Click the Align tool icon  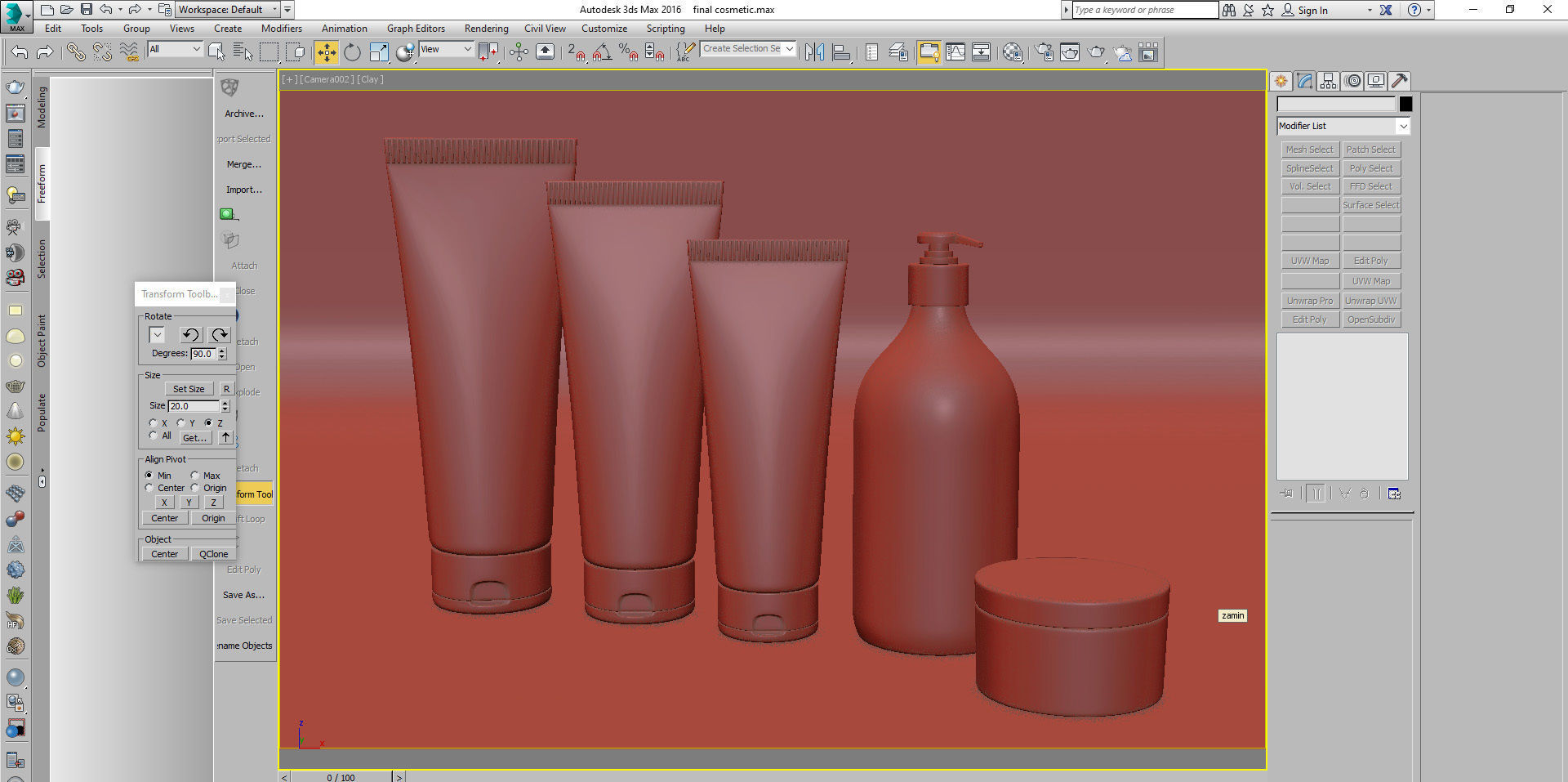click(x=841, y=52)
